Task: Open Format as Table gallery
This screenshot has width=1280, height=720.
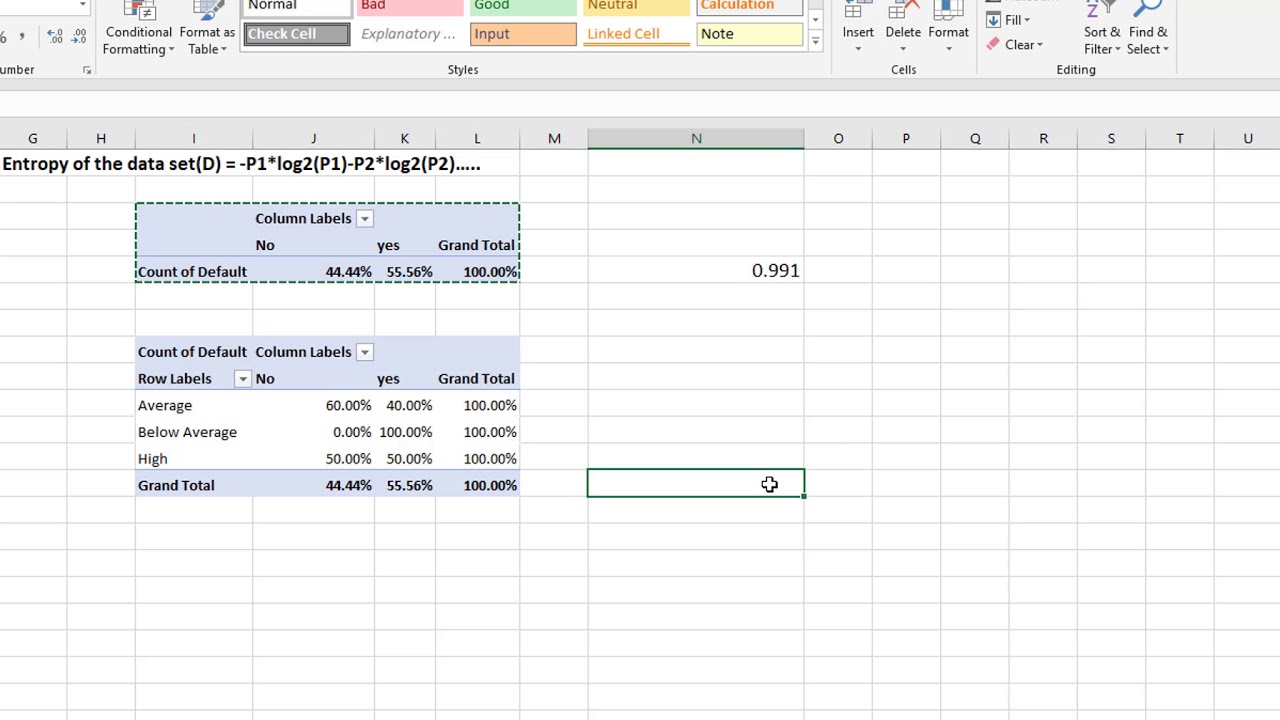Action: pos(207,30)
